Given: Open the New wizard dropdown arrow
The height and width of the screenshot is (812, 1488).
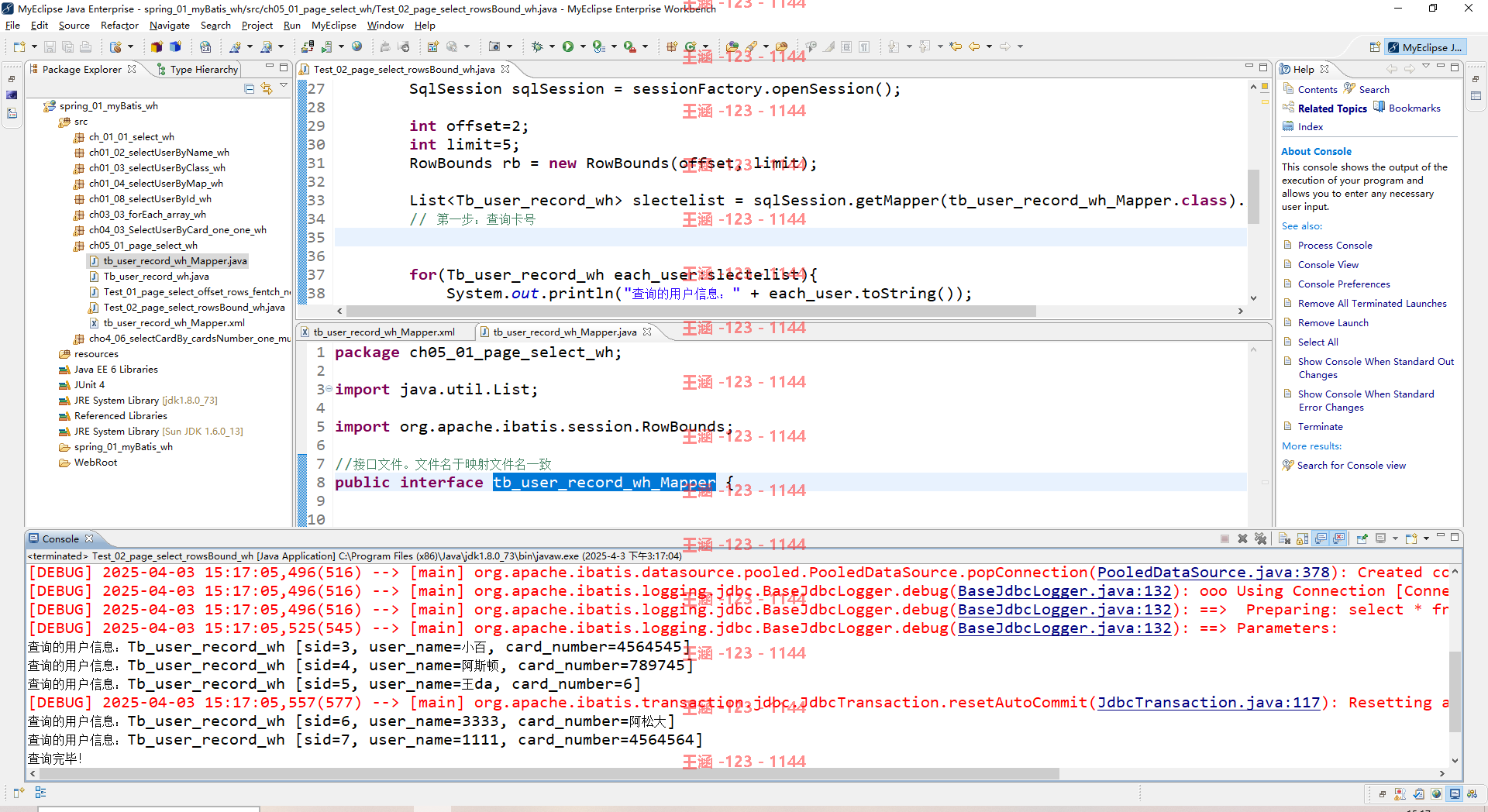Looking at the screenshot, I should point(34,46).
